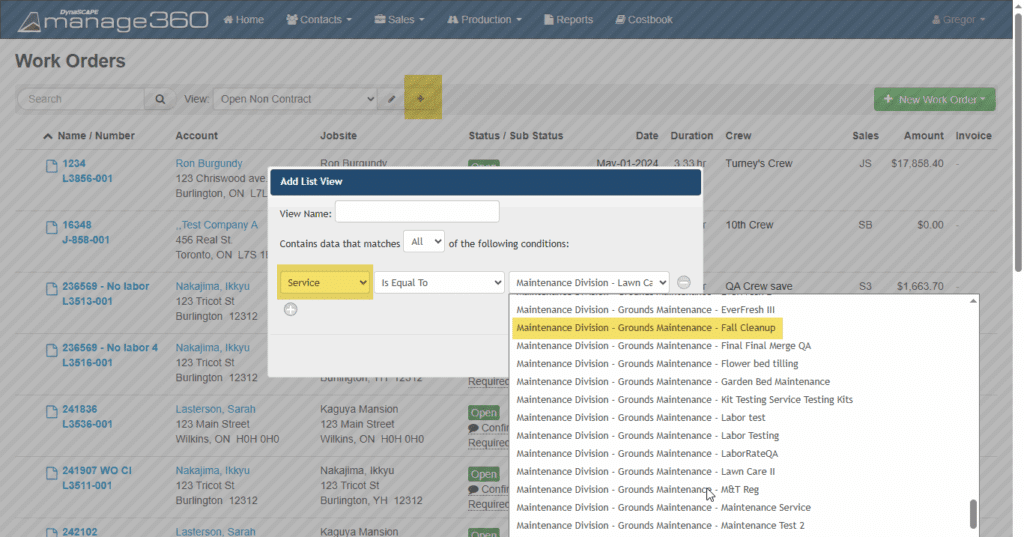Select the Fall Cleanup service option

point(646,328)
